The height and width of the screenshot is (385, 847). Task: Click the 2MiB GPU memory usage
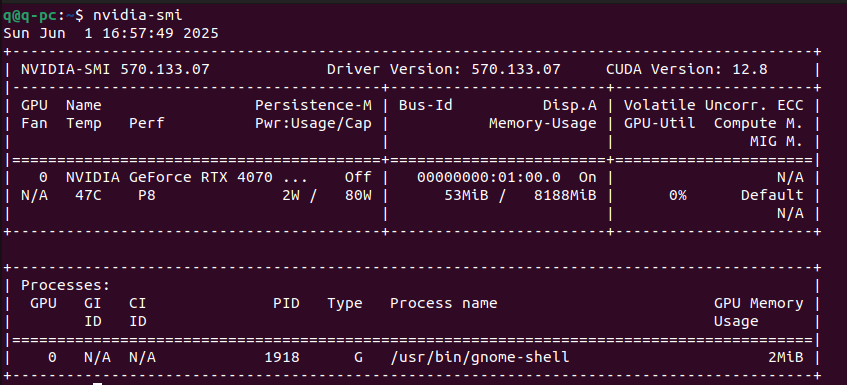click(785, 357)
